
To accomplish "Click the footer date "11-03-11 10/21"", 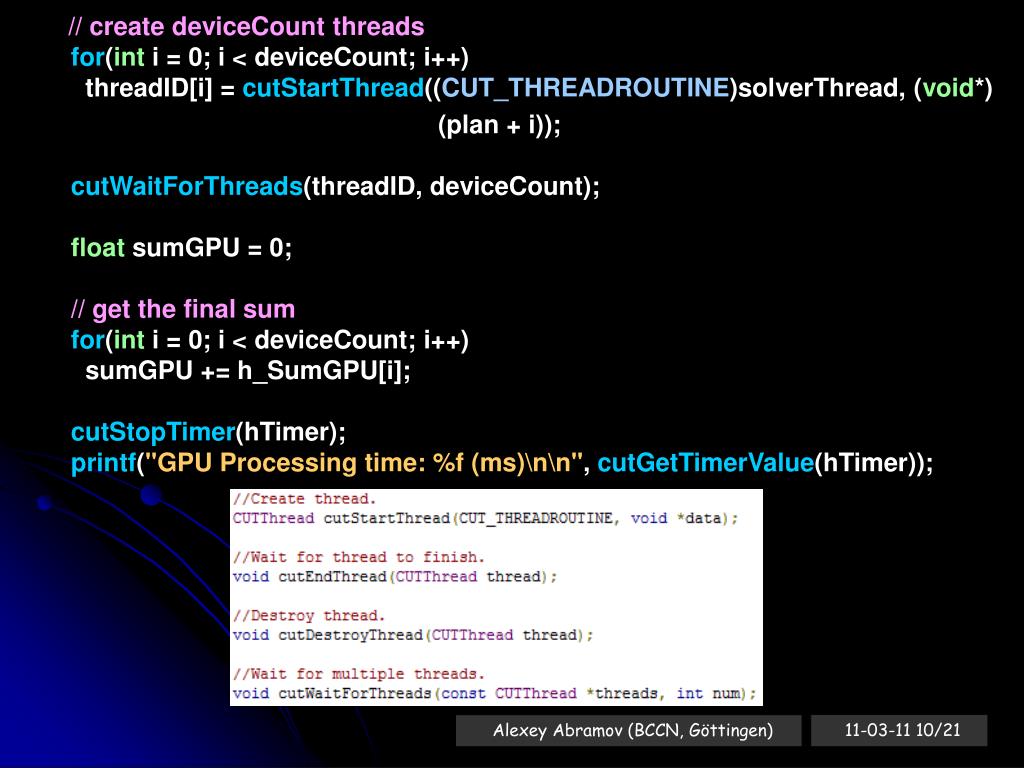I will (903, 730).
